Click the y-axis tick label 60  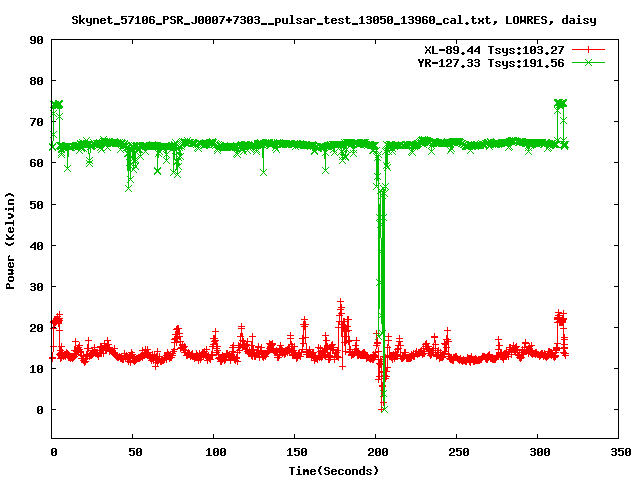(x=37, y=163)
